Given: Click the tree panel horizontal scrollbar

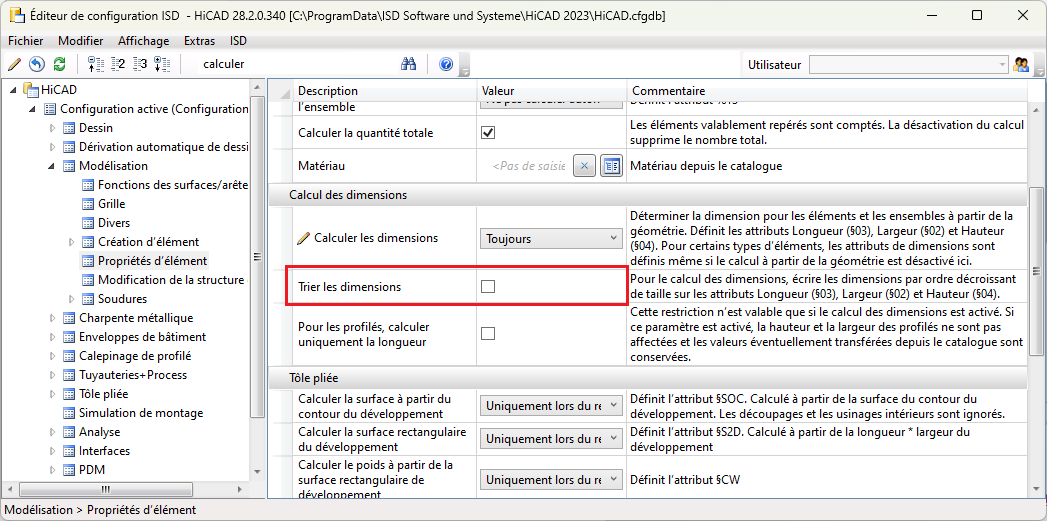Looking at the screenshot, I should pyautogui.click(x=104, y=489).
